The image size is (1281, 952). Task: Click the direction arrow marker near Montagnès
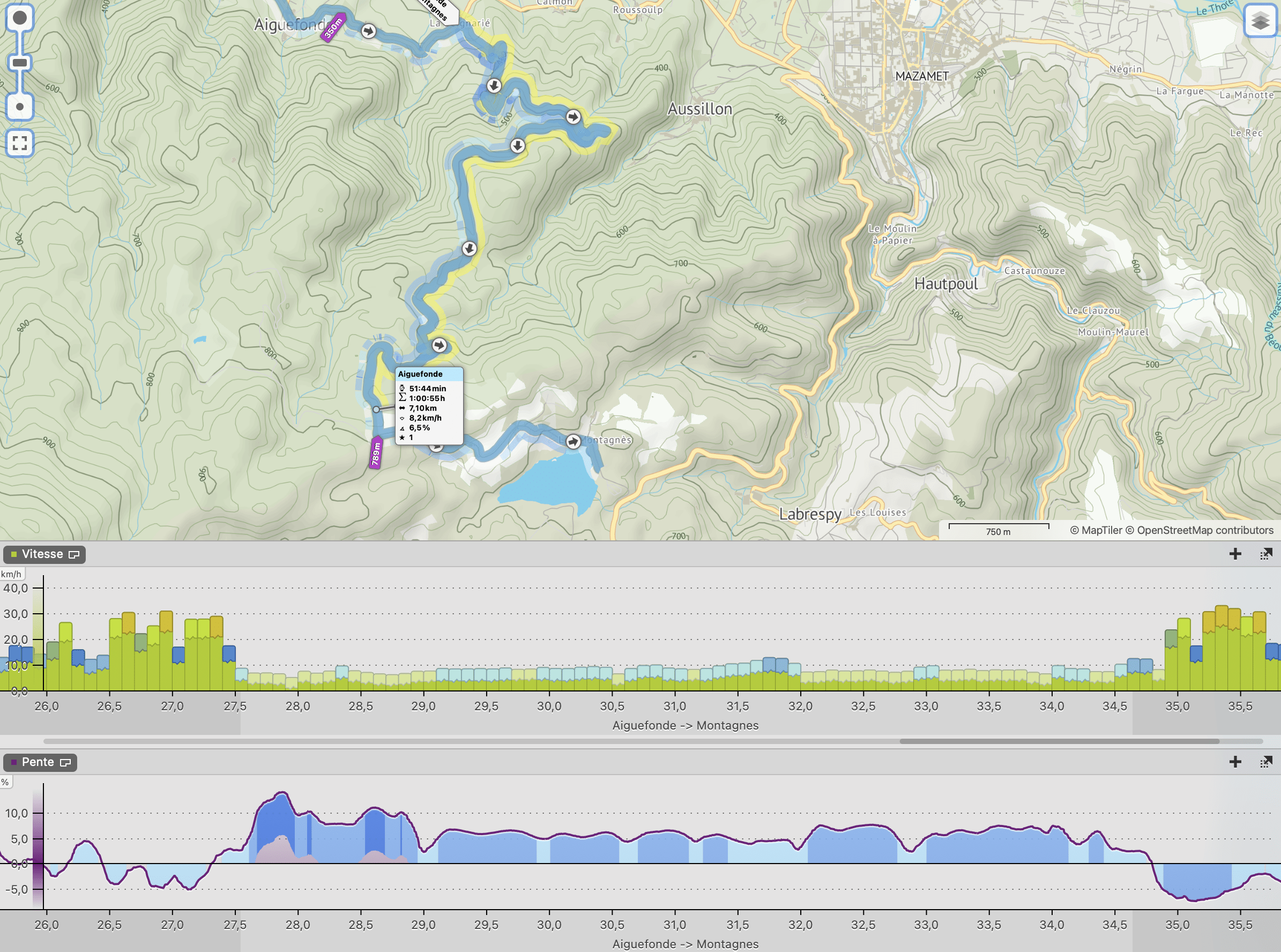point(573,441)
